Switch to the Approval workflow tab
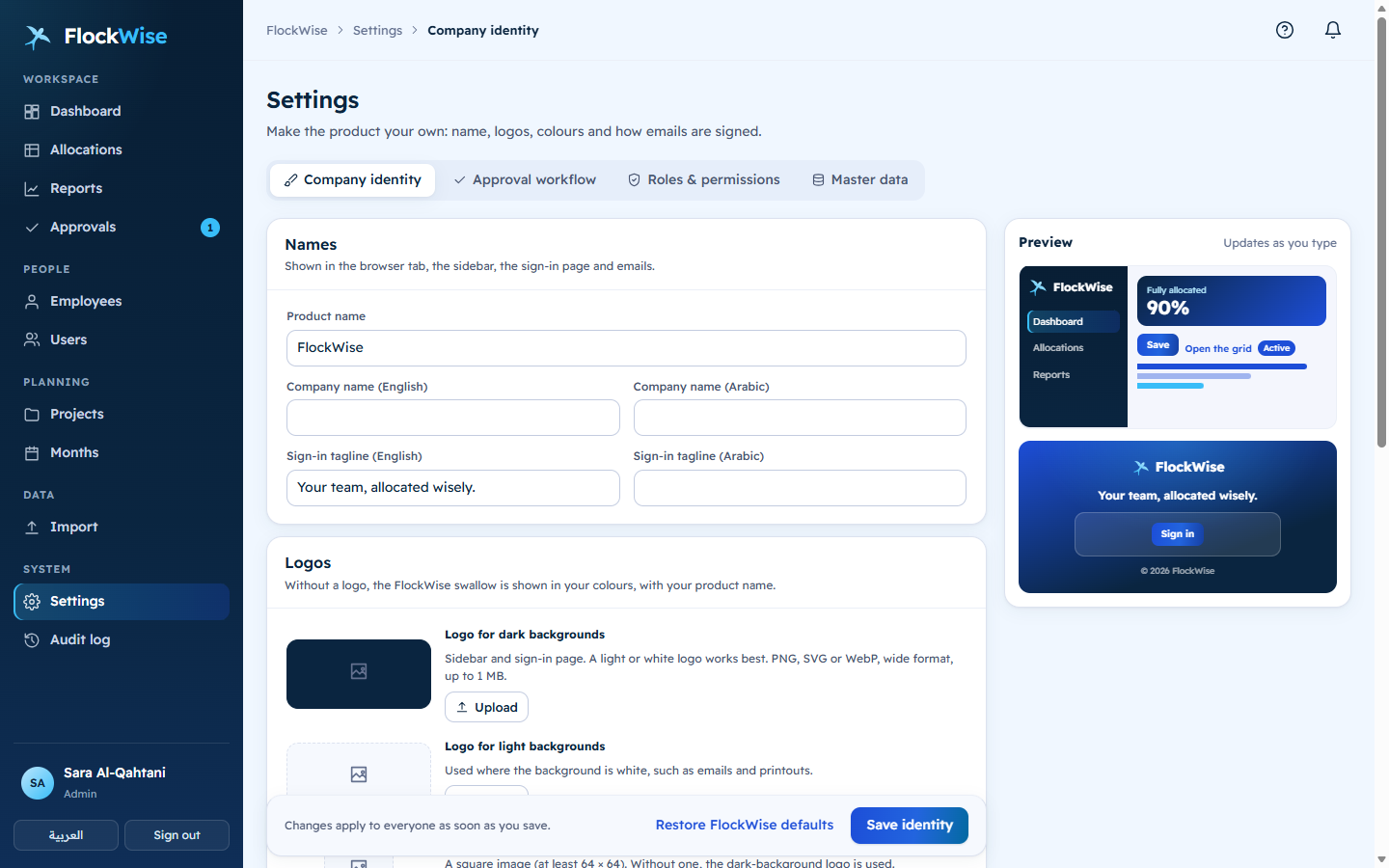Viewport: 1389px width, 868px height. (x=525, y=180)
